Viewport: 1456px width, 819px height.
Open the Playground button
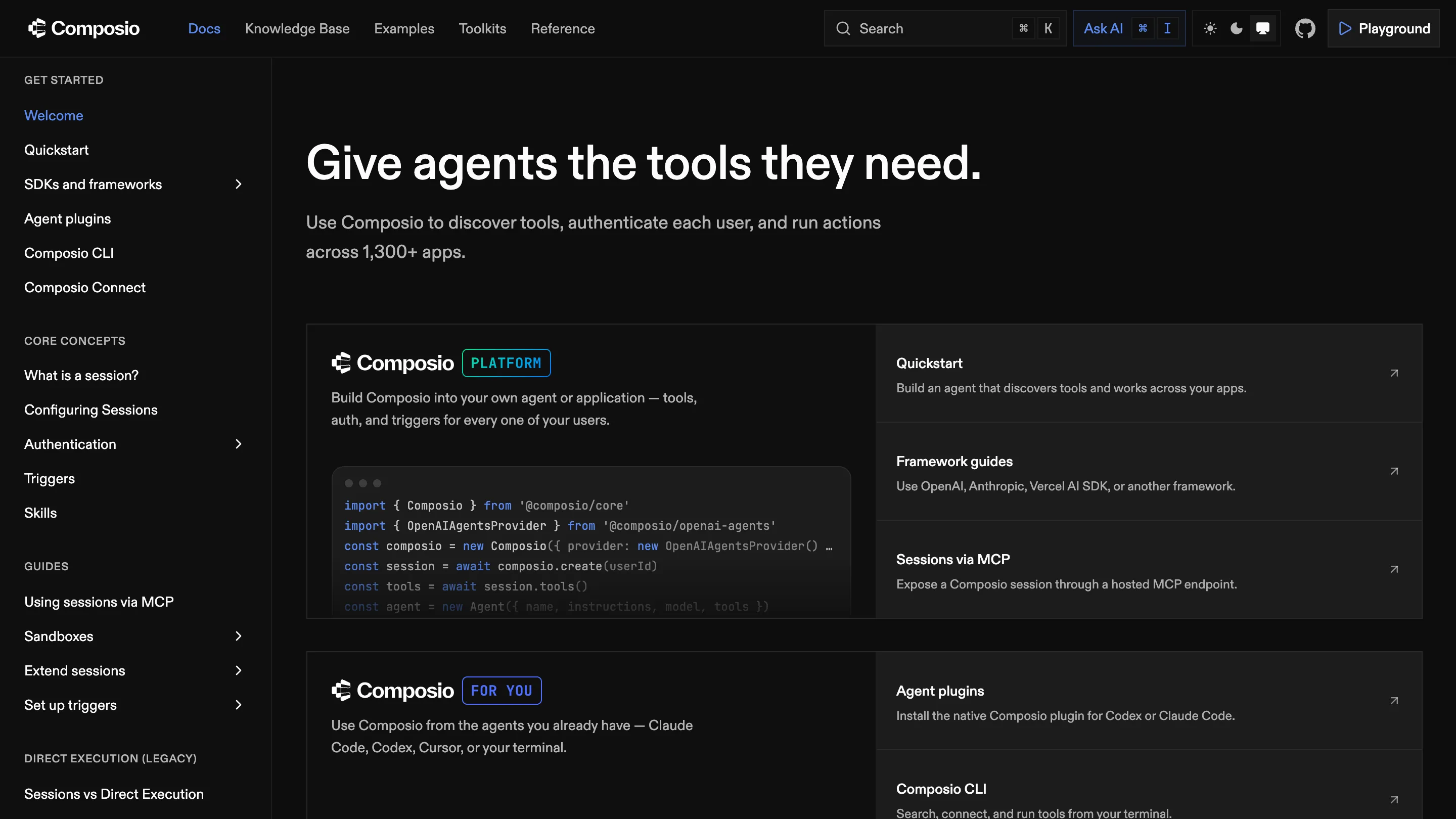point(1384,28)
